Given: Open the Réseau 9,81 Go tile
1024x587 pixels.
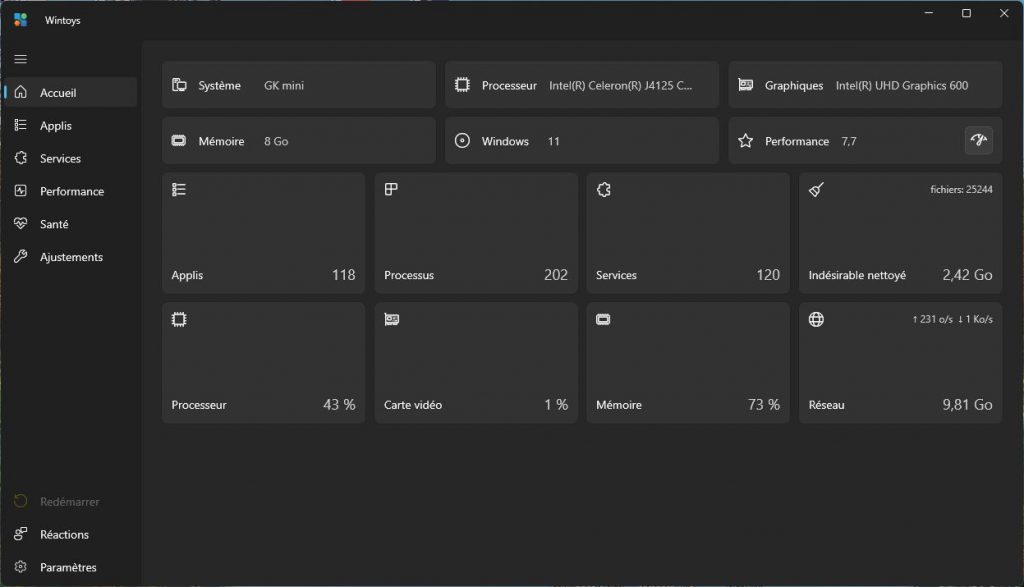Looking at the screenshot, I should (x=901, y=362).
